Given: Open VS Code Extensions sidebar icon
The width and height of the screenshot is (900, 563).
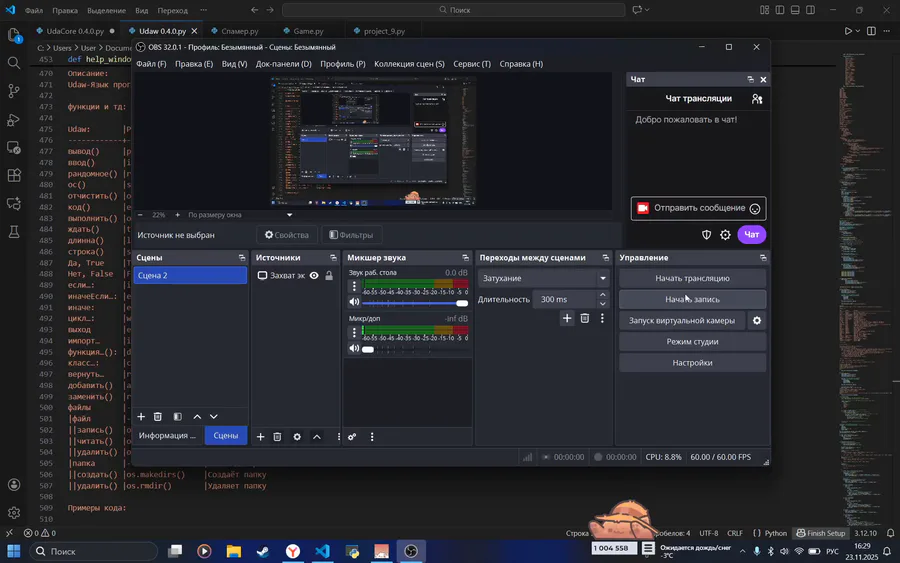Looking at the screenshot, I should (14, 175).
